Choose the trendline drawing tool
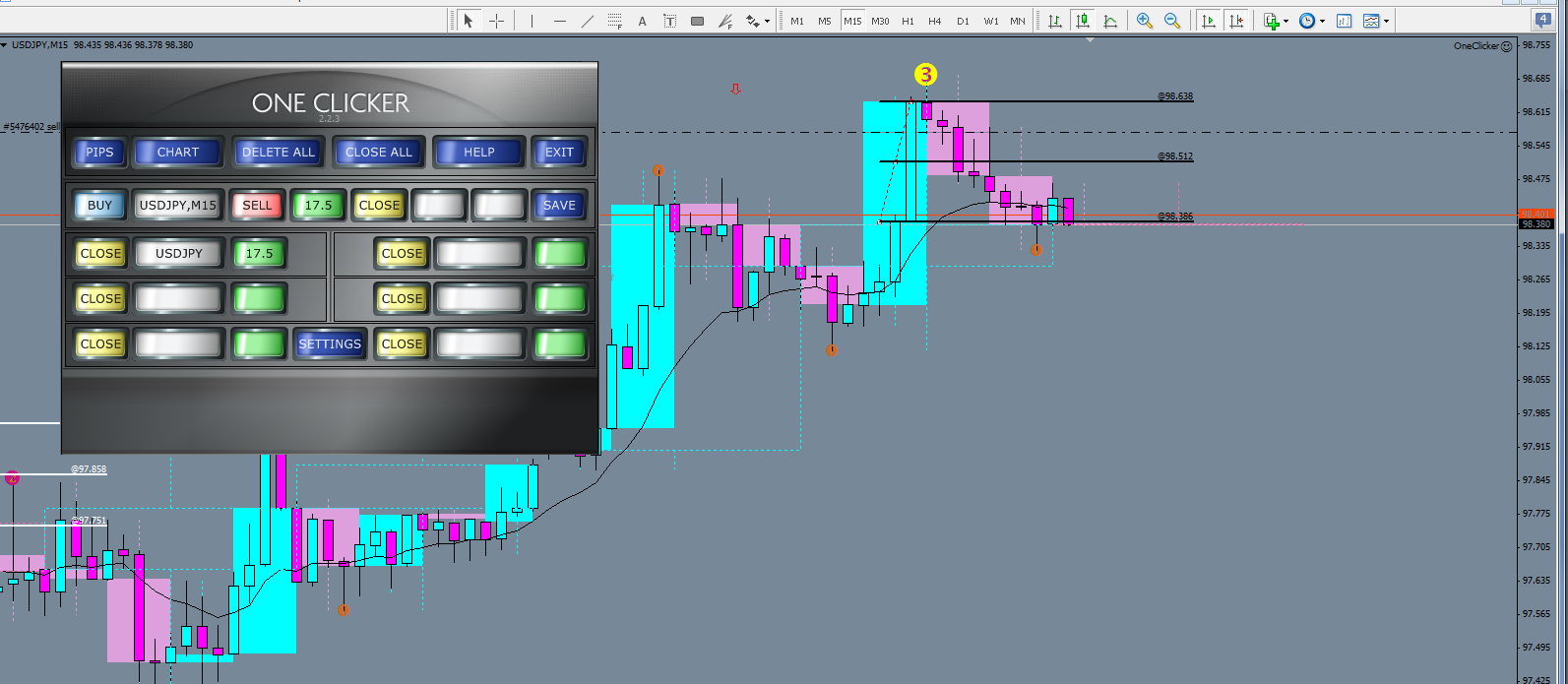Image resolution: width=1568 pixels, height=684 pixels. (588, 21)
